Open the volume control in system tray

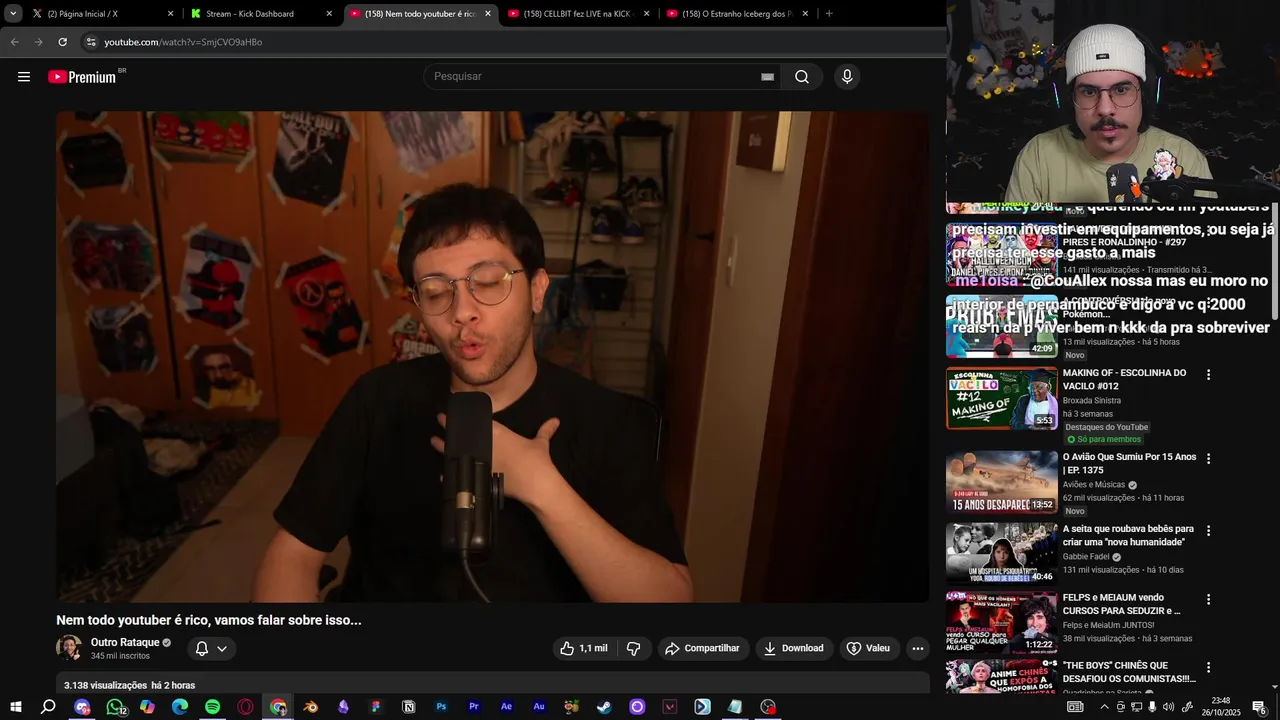[x=1168, y=707]
